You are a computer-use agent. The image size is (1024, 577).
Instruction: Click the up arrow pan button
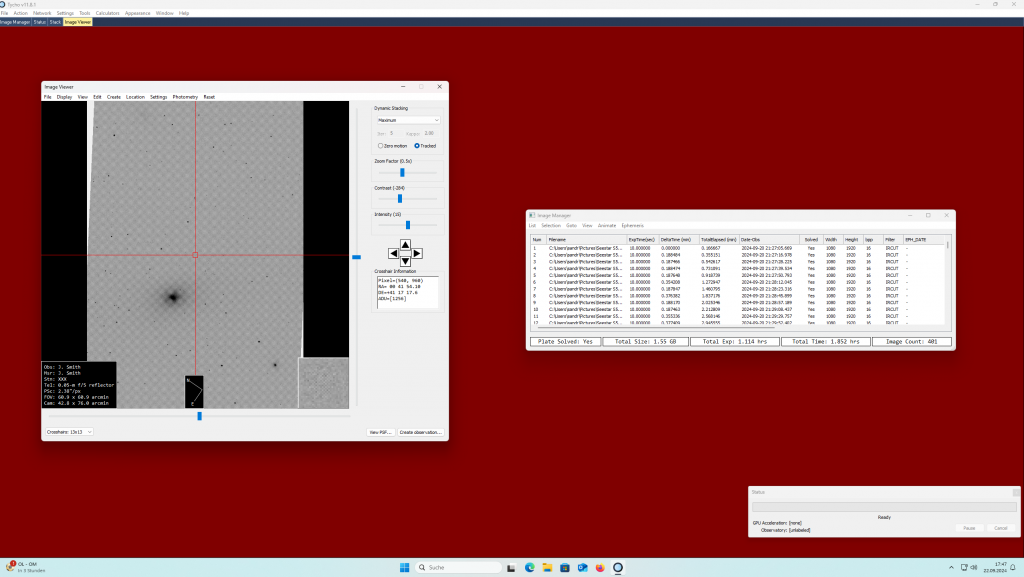click(404, 243)
